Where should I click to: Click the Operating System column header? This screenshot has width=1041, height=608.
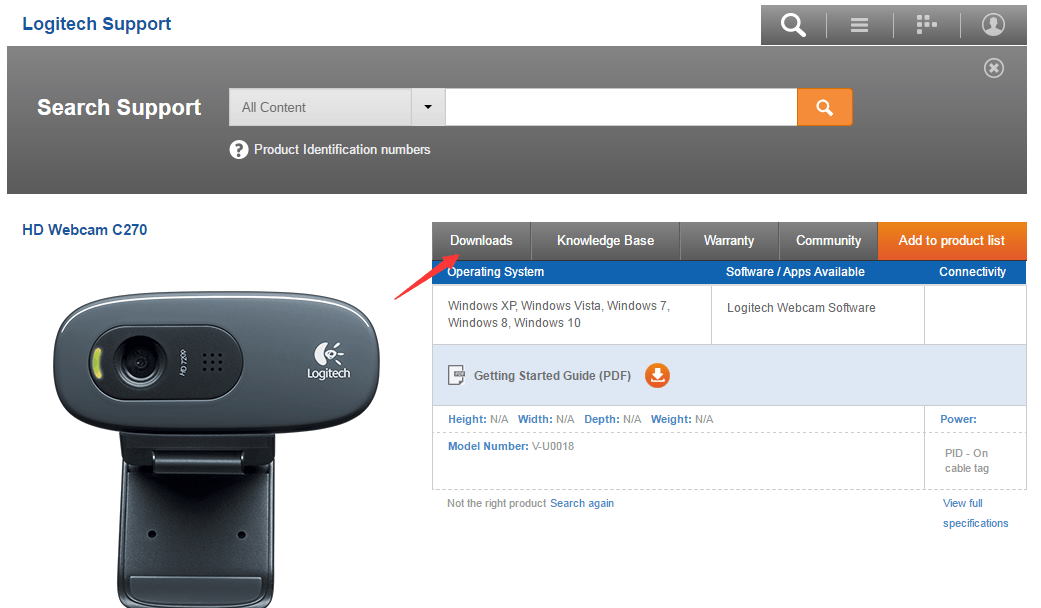pos(495,271)
